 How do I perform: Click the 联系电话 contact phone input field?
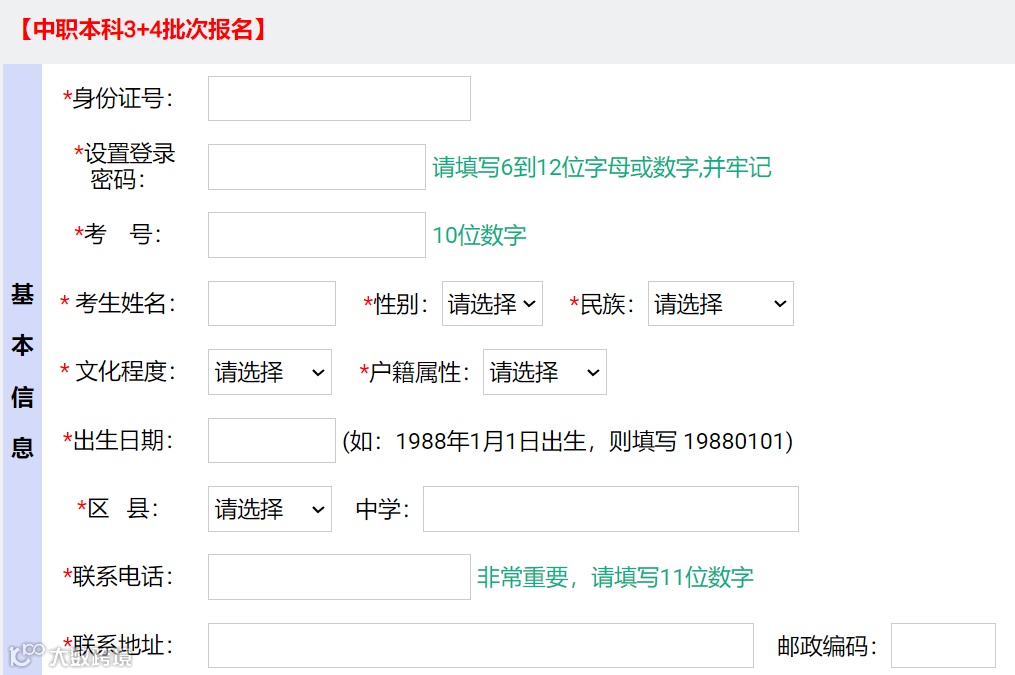pyautogui.click(x=338, y=577)
